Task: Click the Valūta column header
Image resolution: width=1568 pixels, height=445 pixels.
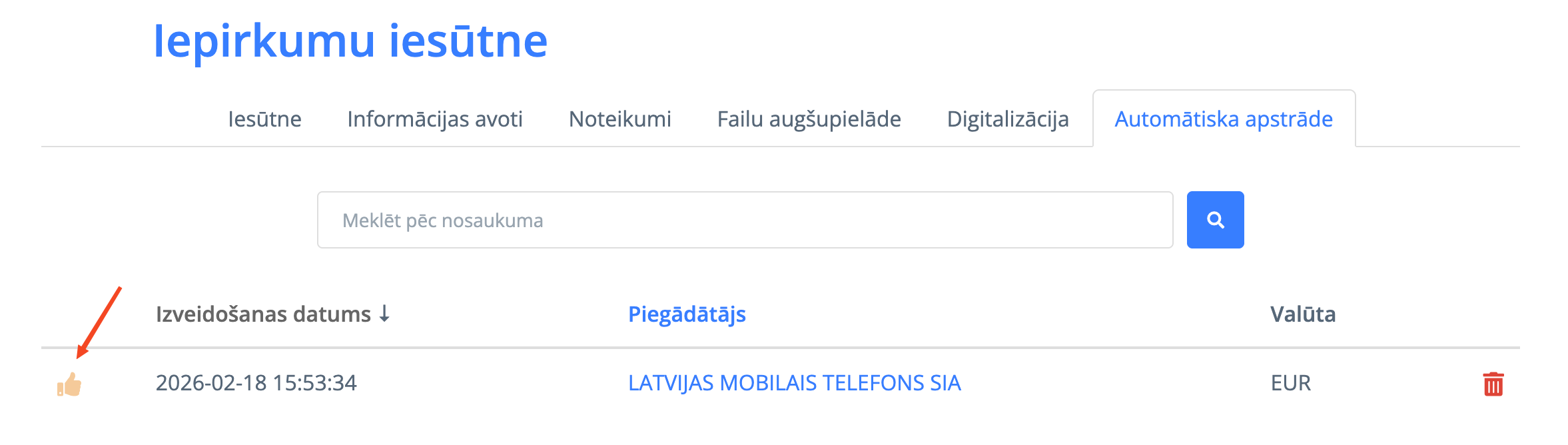Action: tap(1302, 314)
